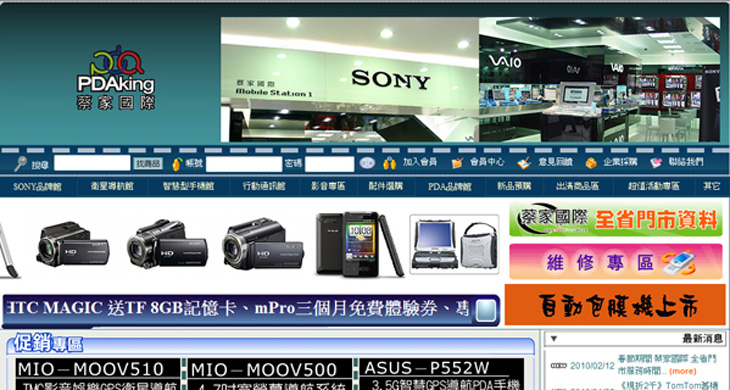Open the 智慧型手機館 menu item
Screen dimensions: 730x390
[x=189, y=186]
